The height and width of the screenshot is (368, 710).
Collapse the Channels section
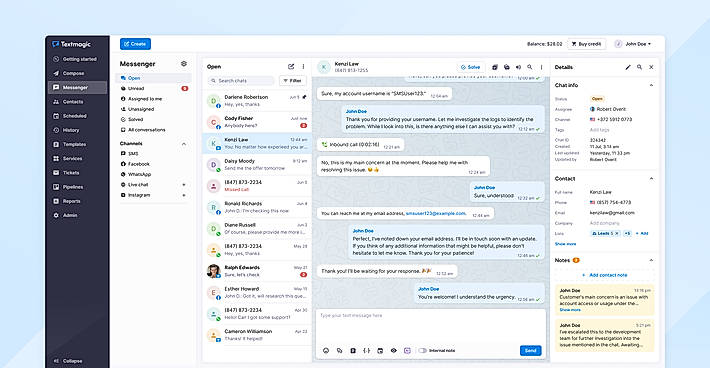click(184, 144)
